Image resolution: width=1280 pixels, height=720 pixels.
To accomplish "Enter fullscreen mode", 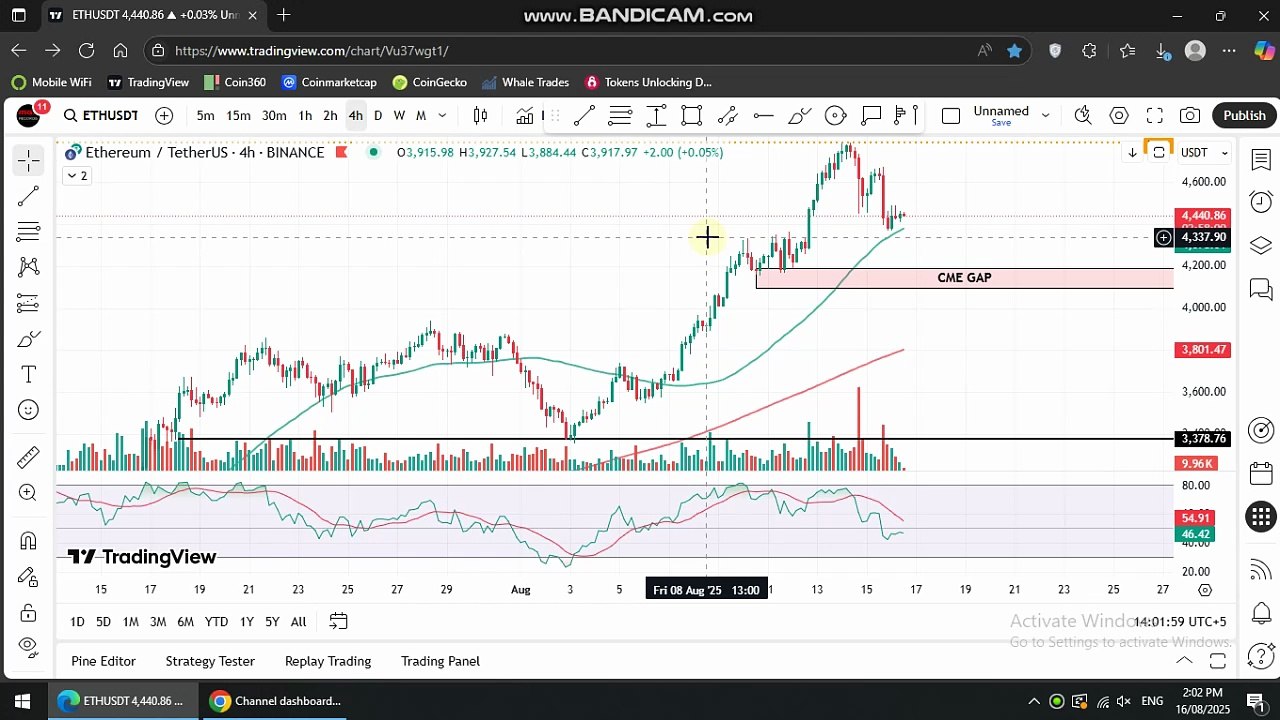I will tap(1154, 116).
